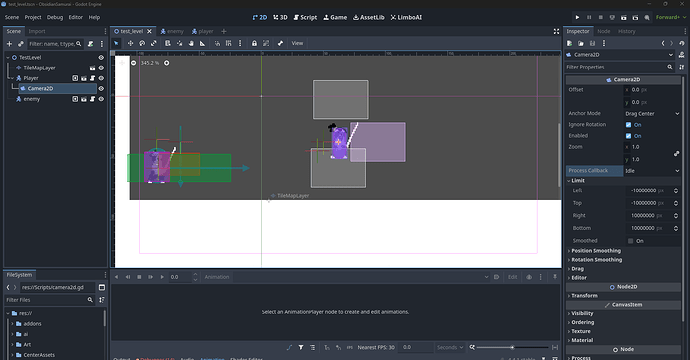Run the project with the play icon

577,17
